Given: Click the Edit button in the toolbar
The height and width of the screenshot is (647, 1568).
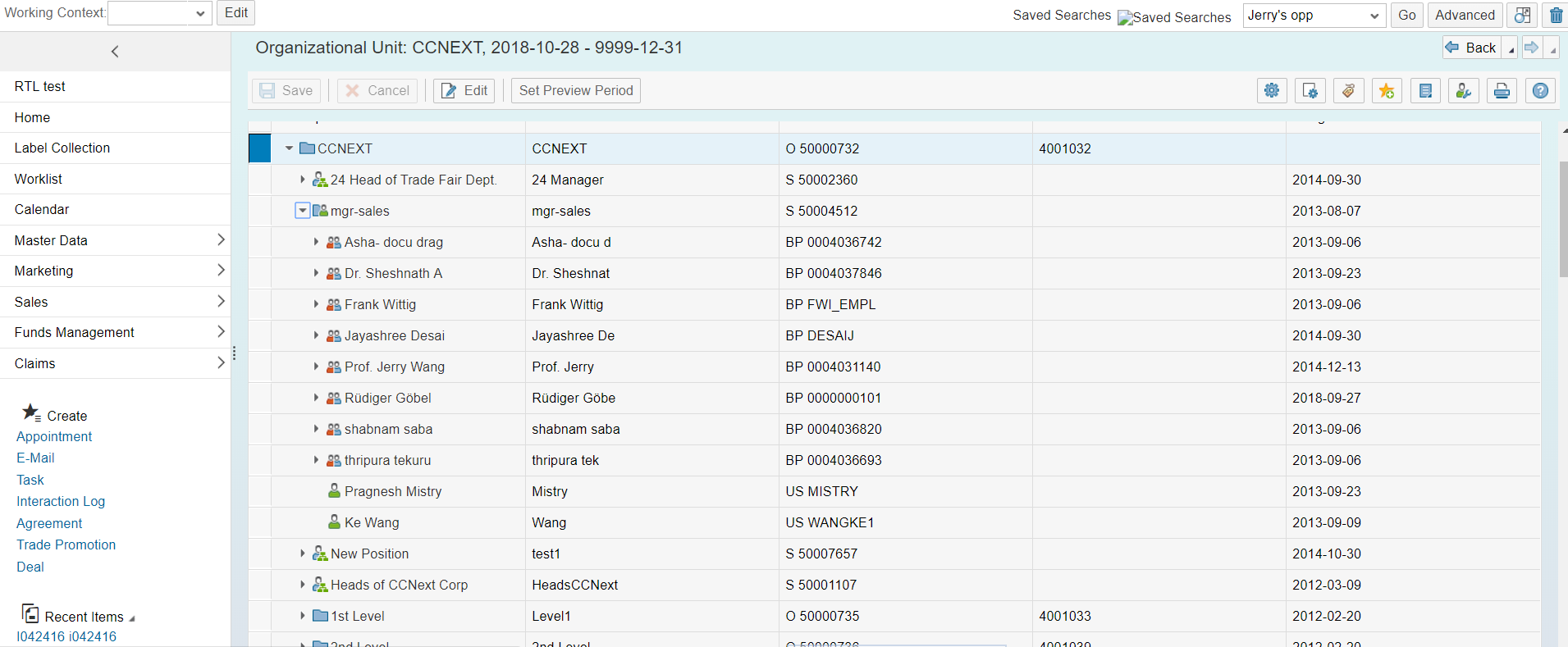Looking at the screenshot, I should click(464, 90).
